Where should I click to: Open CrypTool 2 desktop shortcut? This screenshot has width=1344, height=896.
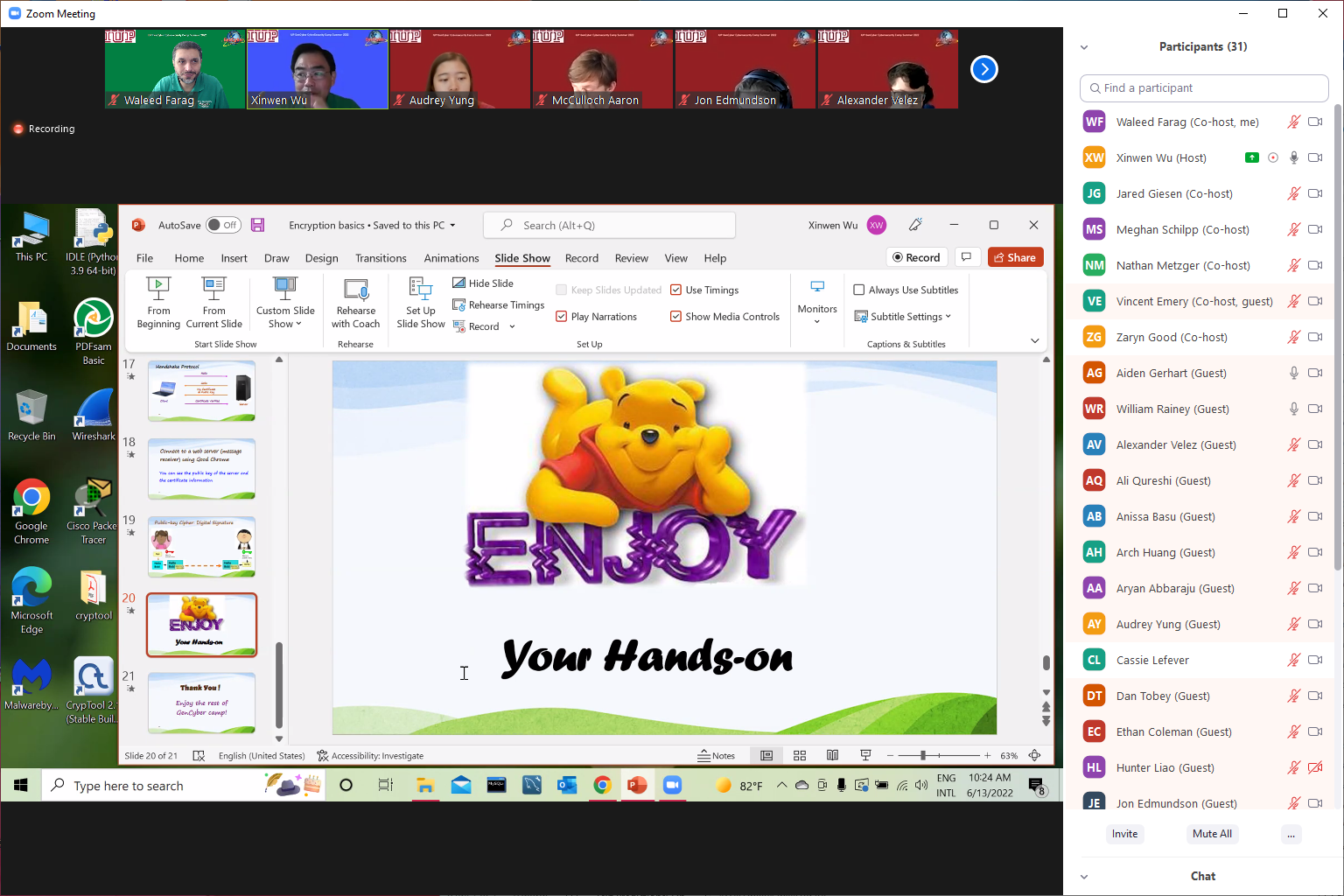point(92,691)
